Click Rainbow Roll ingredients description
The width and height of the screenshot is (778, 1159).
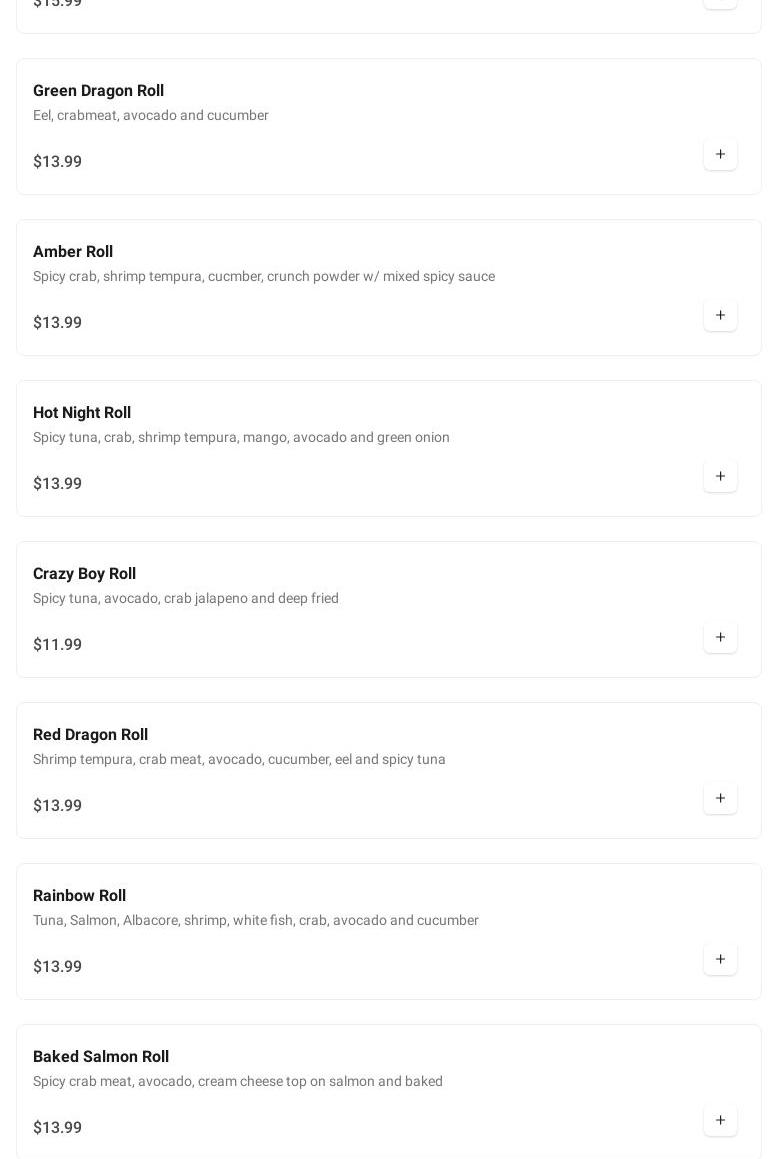pos(256,921)
